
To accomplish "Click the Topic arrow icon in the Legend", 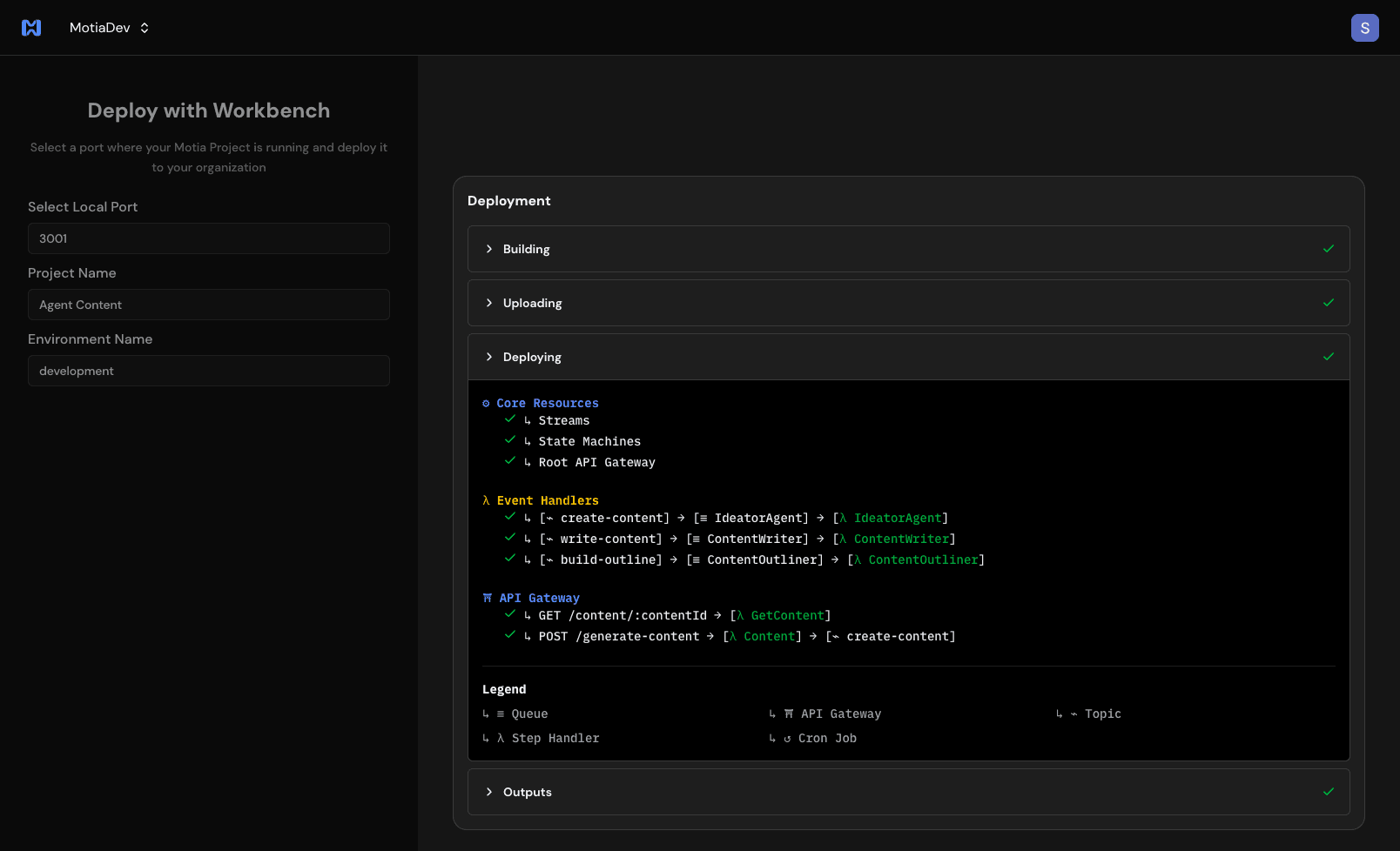I will [x=1073, y=714].
